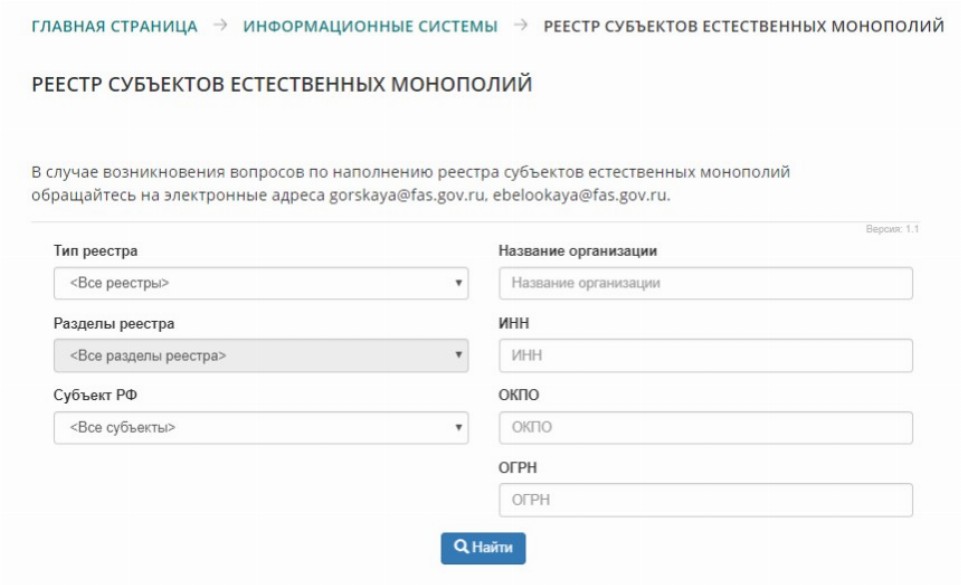Click the gorskaya@fas.gov.ru email address
The height and width of the screenshot is (585, 961).
tap(408, 195)
